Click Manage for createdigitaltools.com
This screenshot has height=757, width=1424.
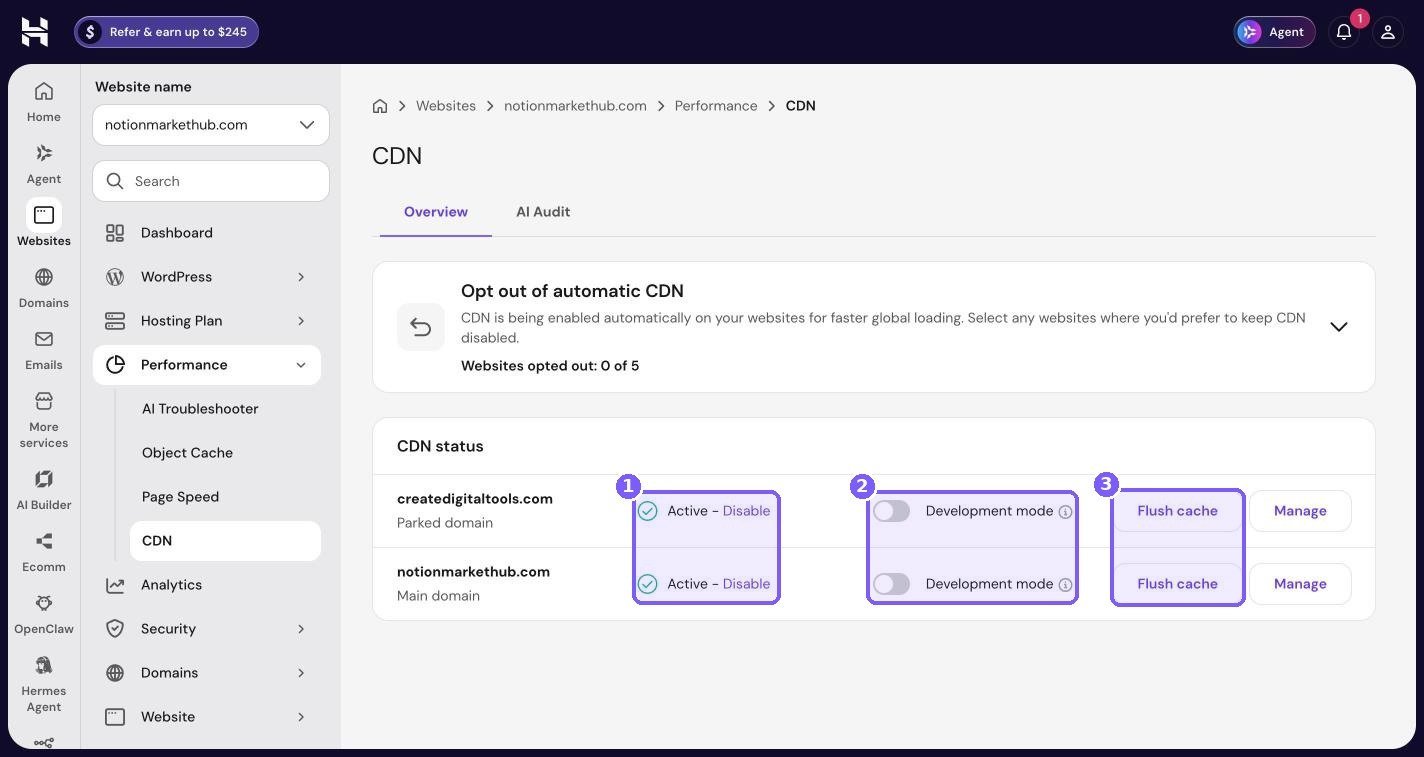(1300, 511)
